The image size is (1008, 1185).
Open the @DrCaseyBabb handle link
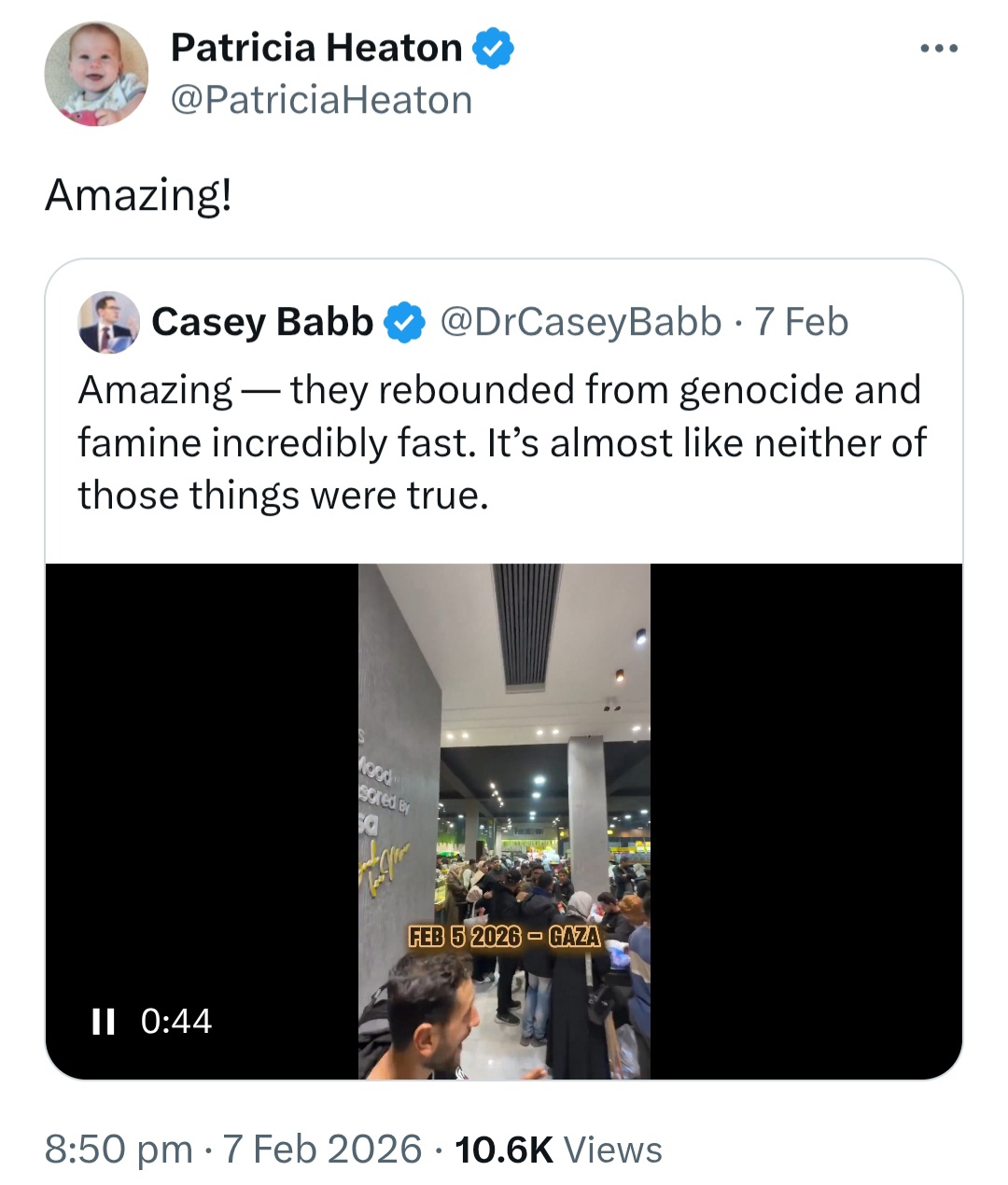(581, 322)
